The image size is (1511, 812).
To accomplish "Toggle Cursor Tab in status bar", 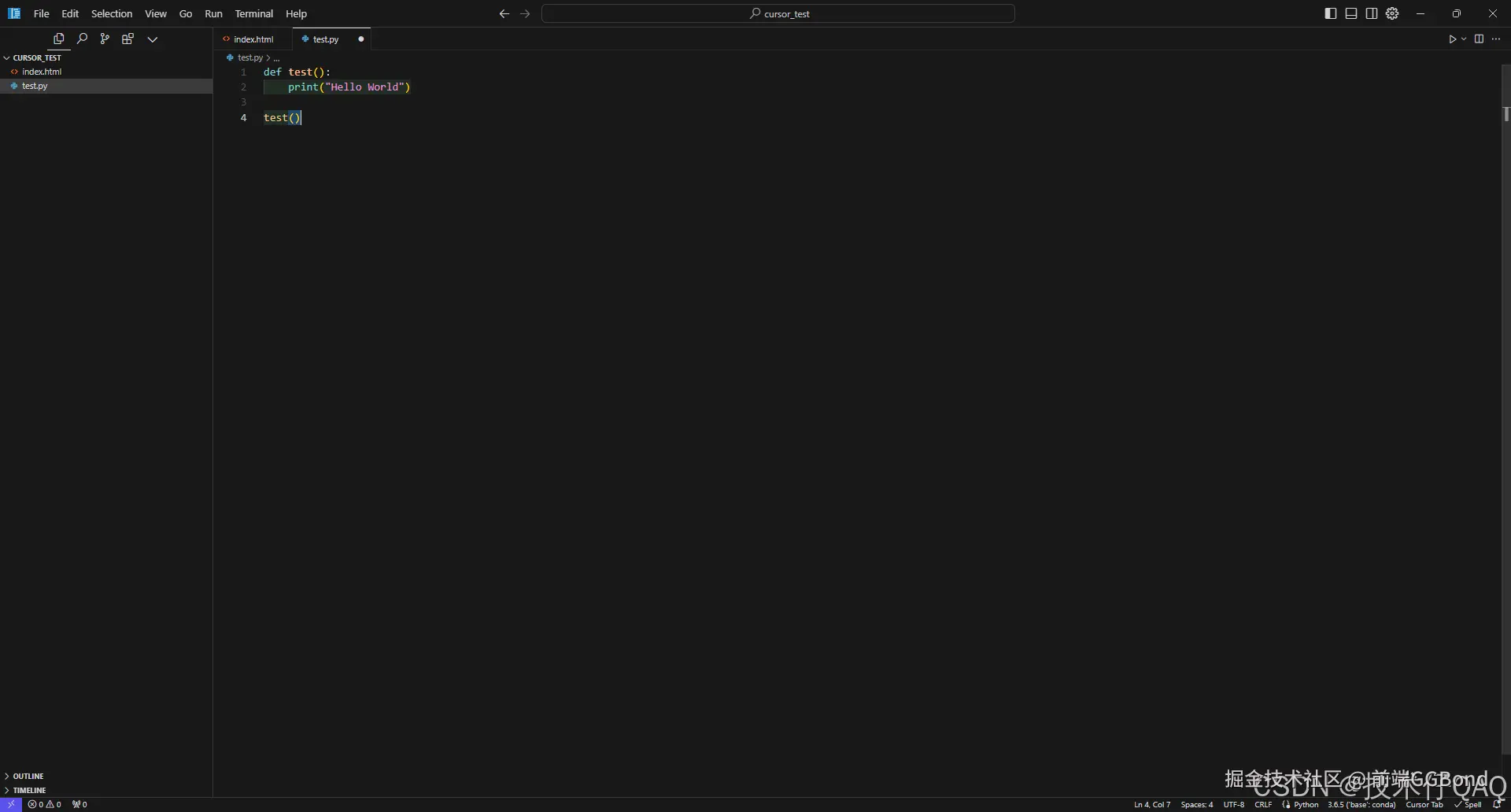I will (1424, 804).
